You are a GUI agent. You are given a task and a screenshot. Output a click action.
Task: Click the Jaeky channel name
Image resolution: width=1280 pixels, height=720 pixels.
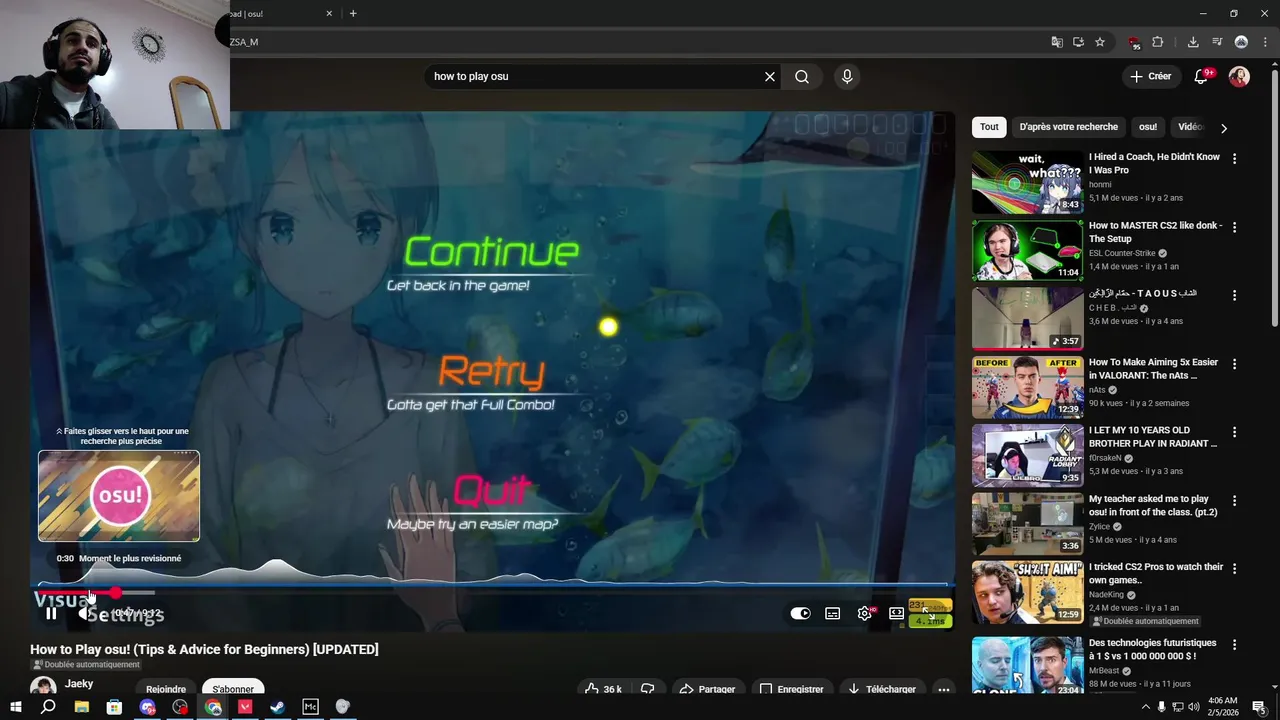(x=79, y=684)
